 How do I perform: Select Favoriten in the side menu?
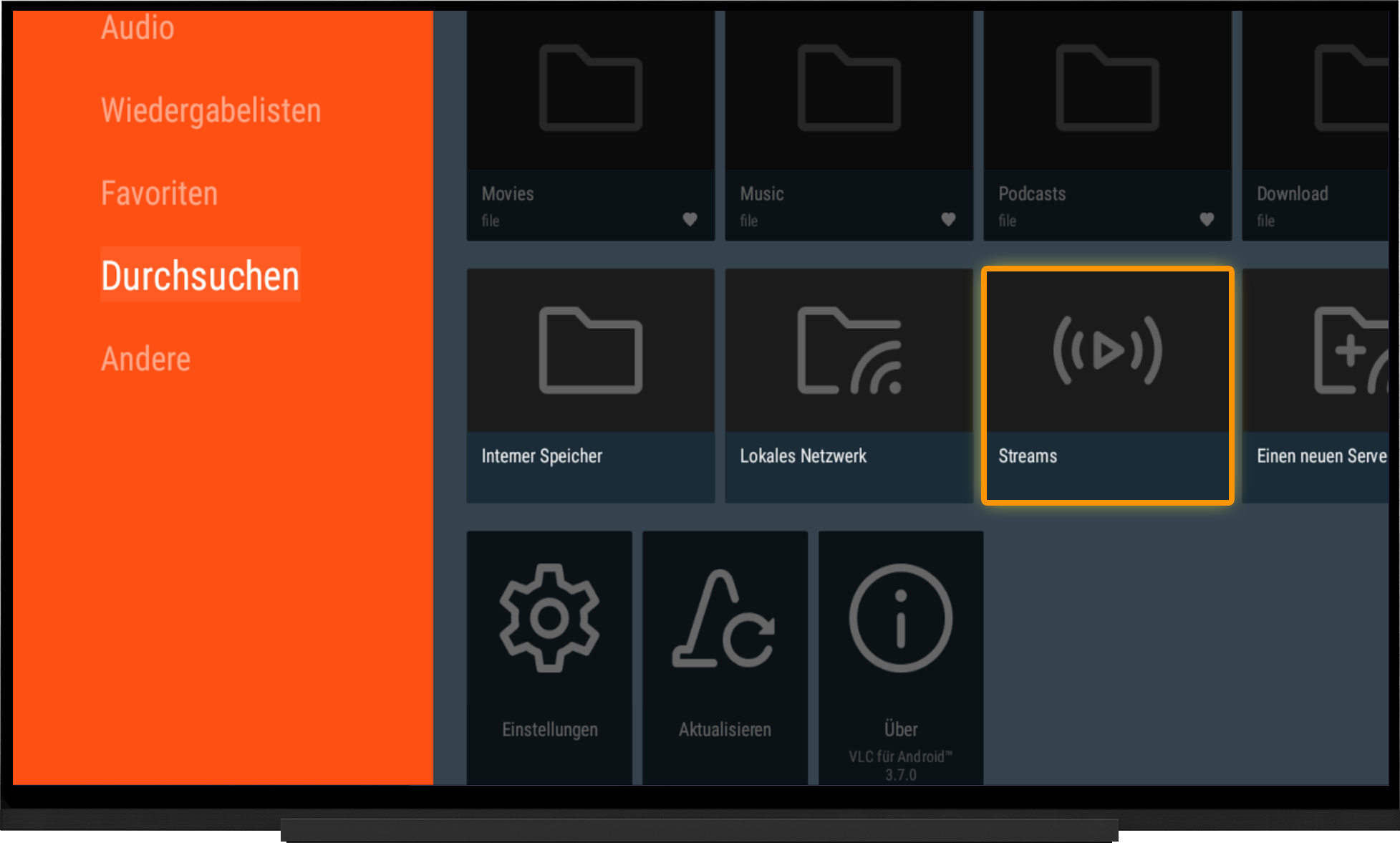pyautogui.click(x=159, y=193)
